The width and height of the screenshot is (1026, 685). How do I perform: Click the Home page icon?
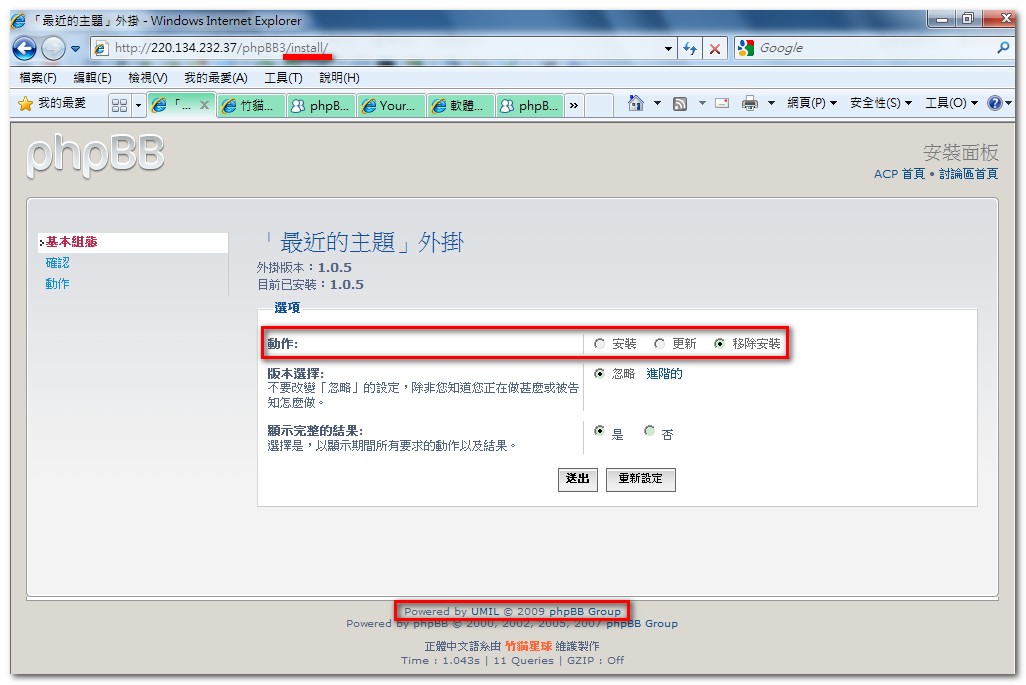(635, 104)
